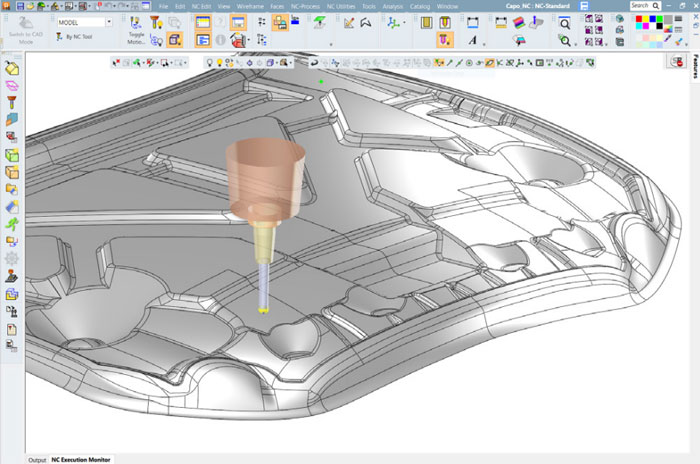Toggle the highlighted stock-layers icon
Screen dimensions: 700x464
point(280,22)
